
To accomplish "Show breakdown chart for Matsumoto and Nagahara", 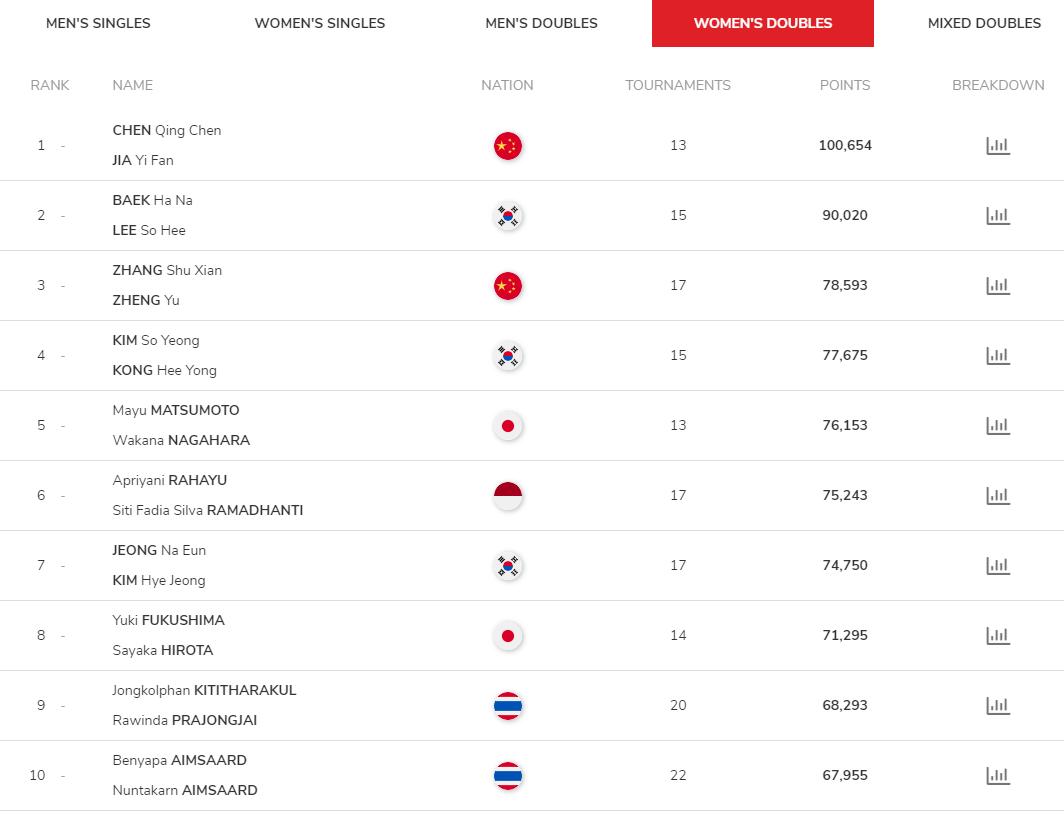I will (x=998, y=425).
